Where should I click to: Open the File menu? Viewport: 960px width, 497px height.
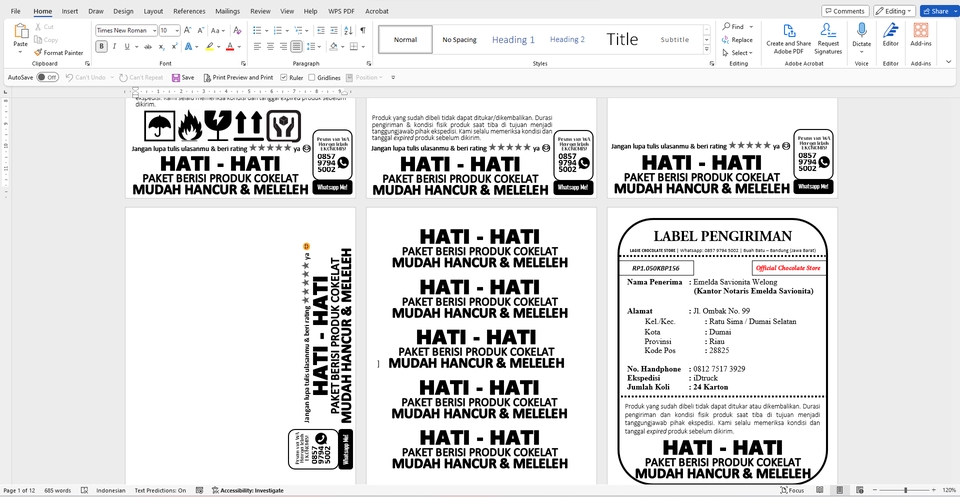[x=15, y=11]
